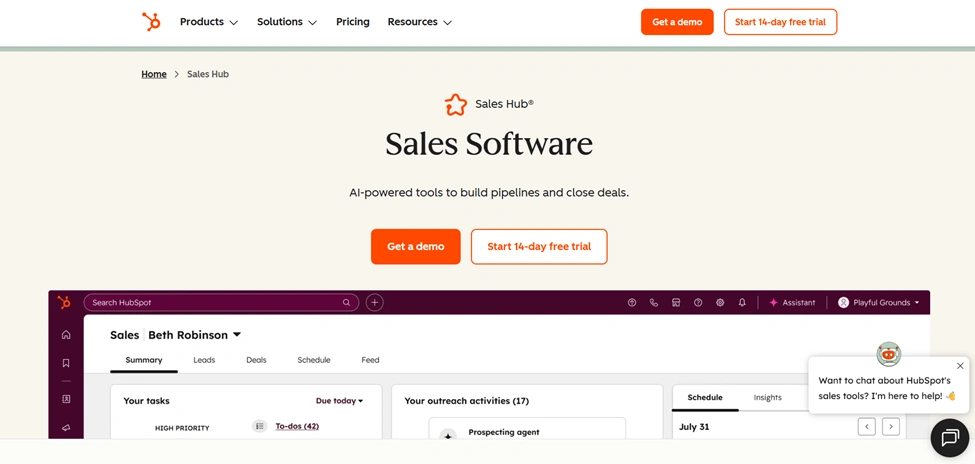Click the upgrade arrow icon in app toolbar

coord(632,302)
